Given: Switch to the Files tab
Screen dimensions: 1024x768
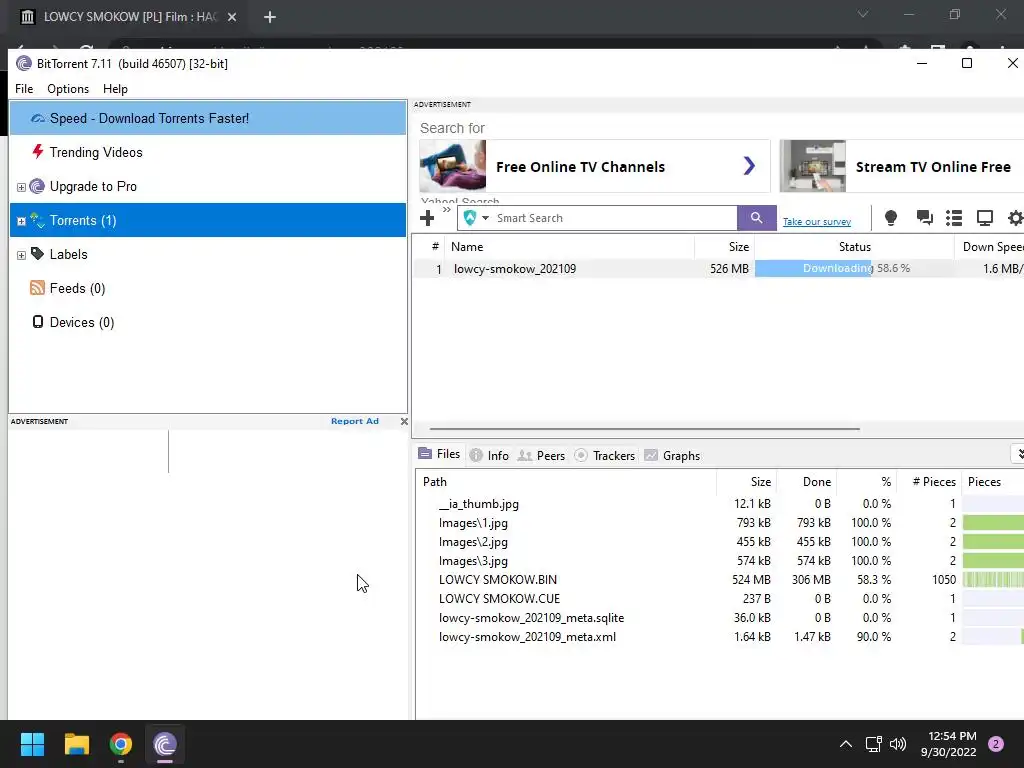Looking at the screenshot, I should click(440, 454).
